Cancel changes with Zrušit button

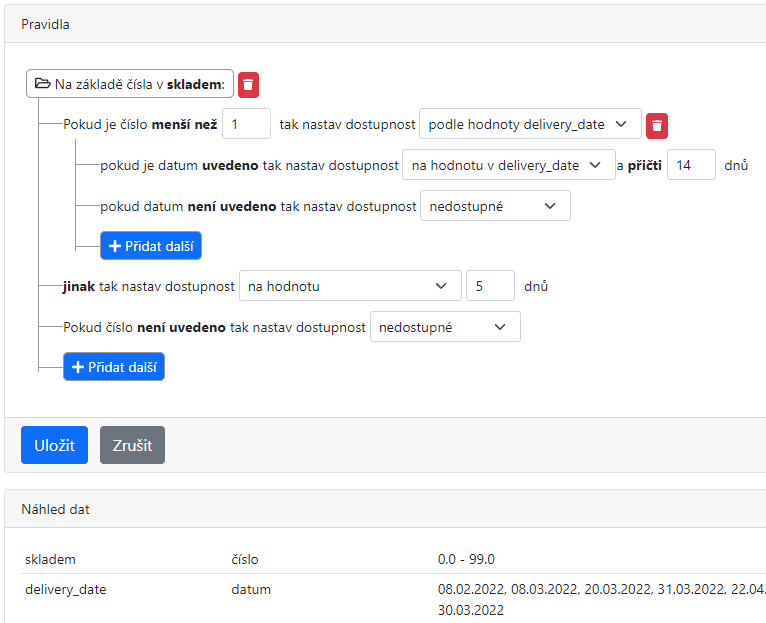click(132, 445)
